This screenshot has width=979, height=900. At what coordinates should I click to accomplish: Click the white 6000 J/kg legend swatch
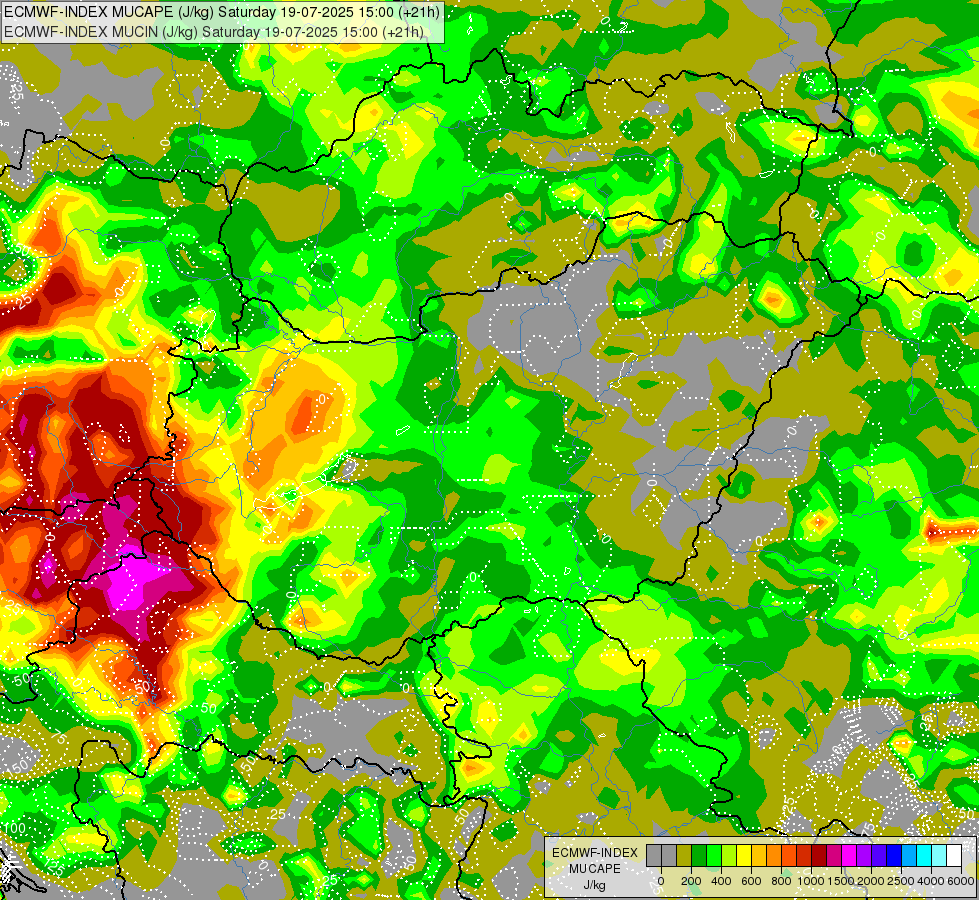coord(955,856)
